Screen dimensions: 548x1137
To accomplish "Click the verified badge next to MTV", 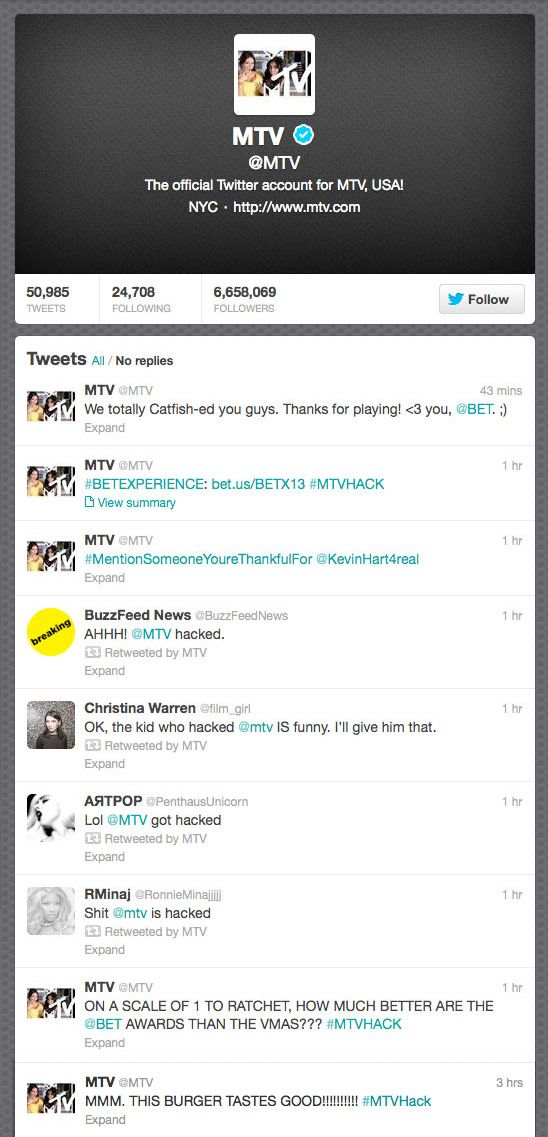I will coord(303,136).
